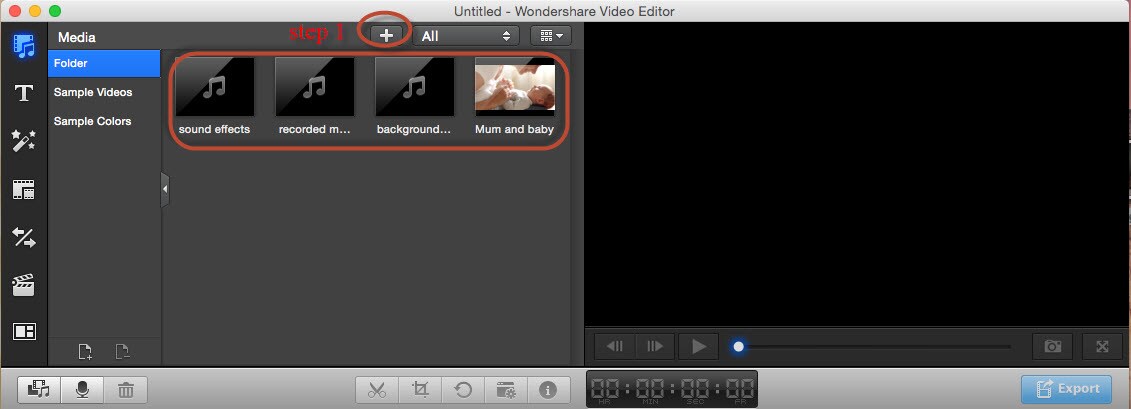
Task: Open the crop tool
Action: [420, 390]
